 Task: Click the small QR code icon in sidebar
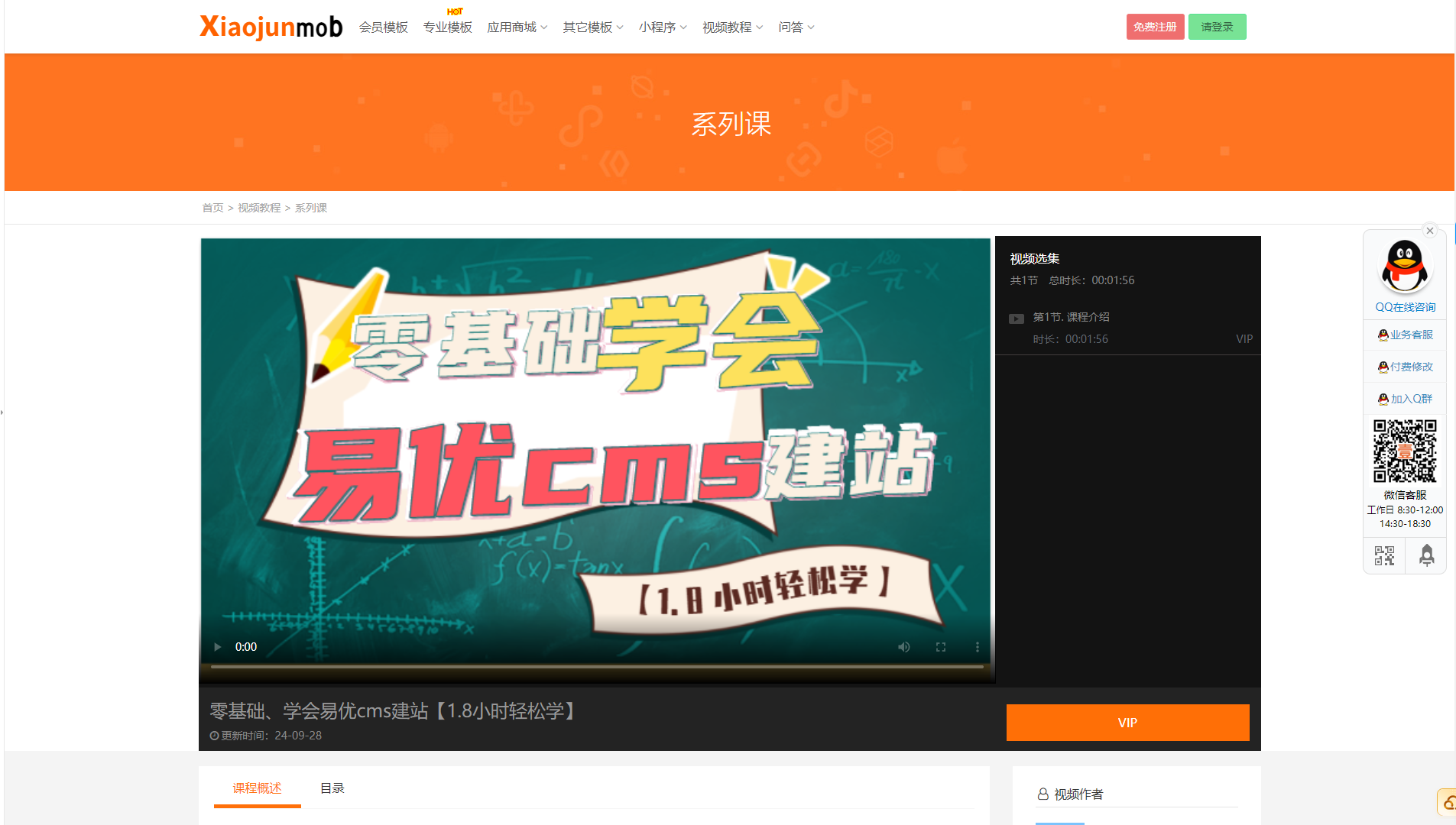point(1384,555)
